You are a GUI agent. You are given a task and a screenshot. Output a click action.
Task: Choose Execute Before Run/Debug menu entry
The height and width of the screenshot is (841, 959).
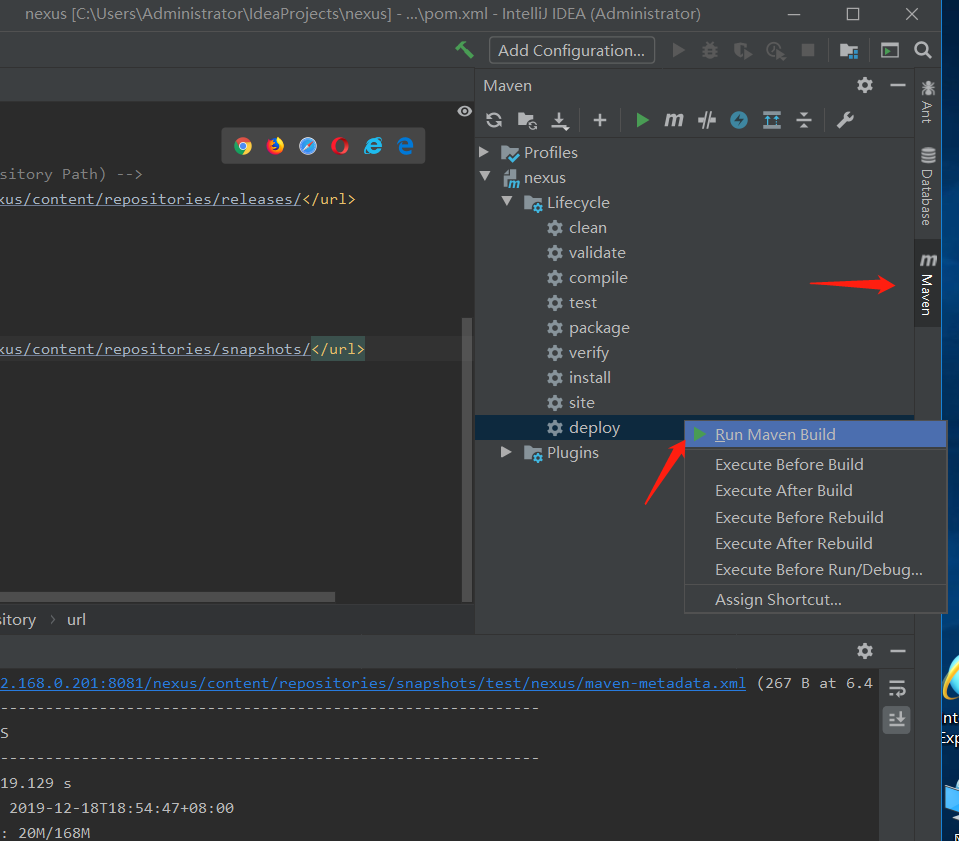click(x=815, y=570)
